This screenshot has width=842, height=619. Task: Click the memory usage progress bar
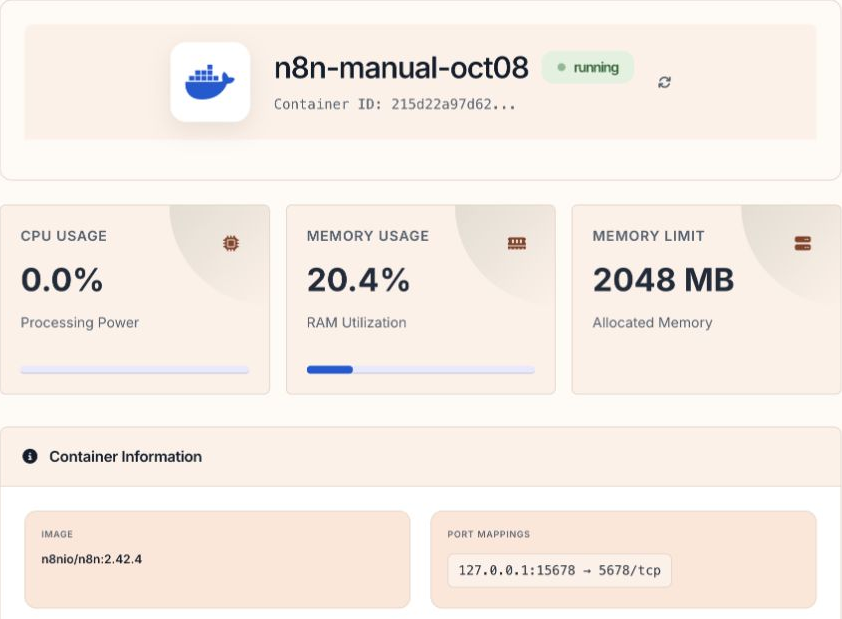(420, 369)
